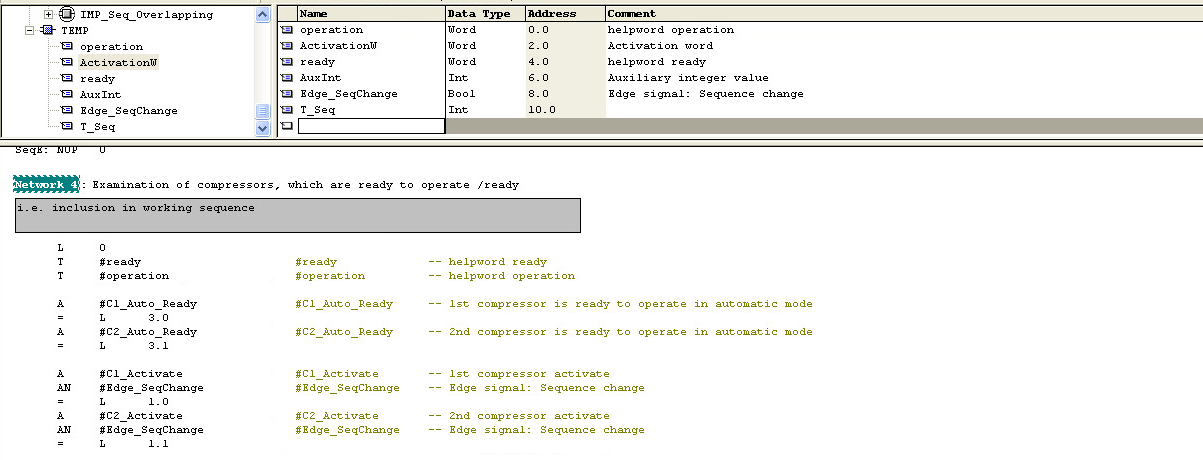Click the Address column header
1203x460 pixels.
pos(564,14)
